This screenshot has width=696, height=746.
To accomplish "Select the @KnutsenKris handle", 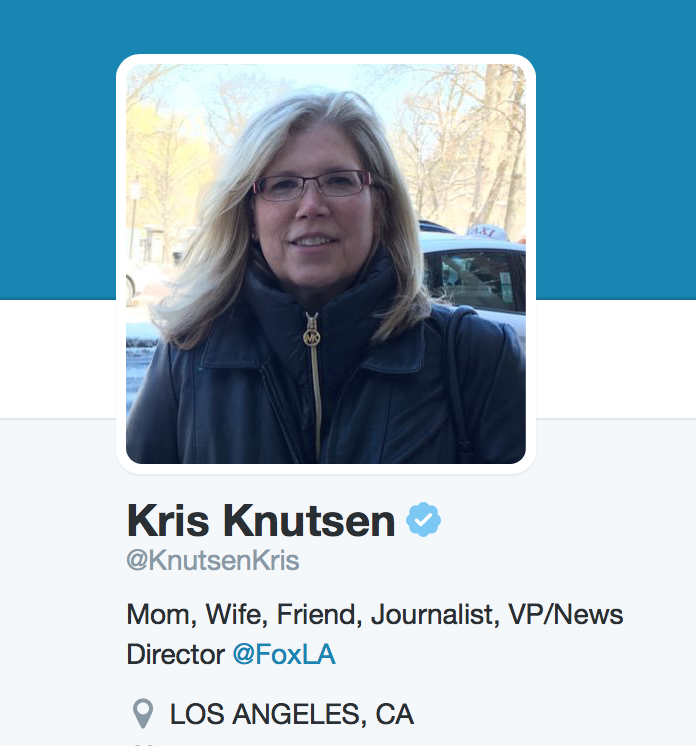I will coord(213,560).
